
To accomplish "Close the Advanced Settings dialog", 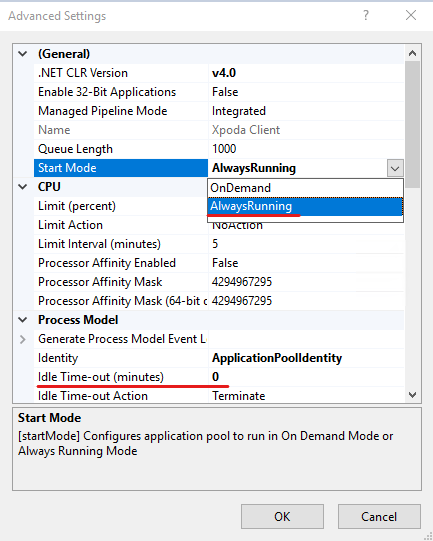I will pyautogui.click(x=411, y=15).
